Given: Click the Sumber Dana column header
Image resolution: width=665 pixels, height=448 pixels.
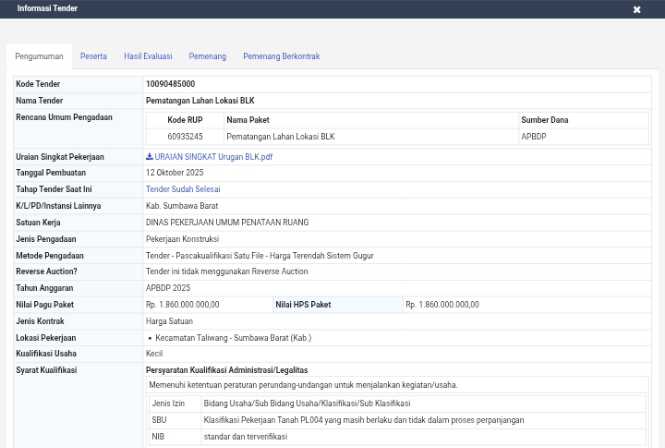Looking at the screenshot, I should pyautogui.click(x=545, y=120).
